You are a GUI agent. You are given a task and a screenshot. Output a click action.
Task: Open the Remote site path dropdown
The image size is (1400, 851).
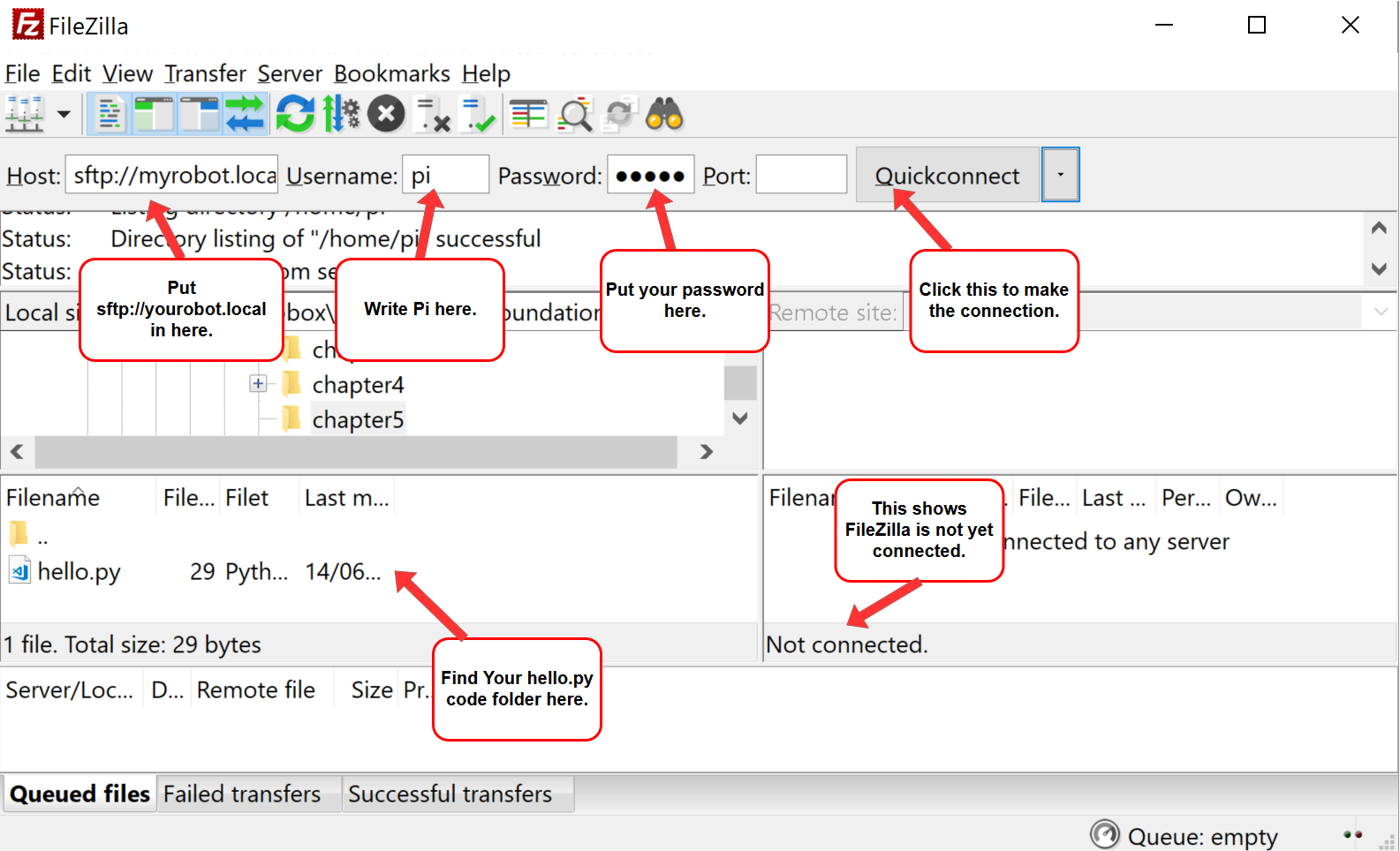[x=1381, y=312]
